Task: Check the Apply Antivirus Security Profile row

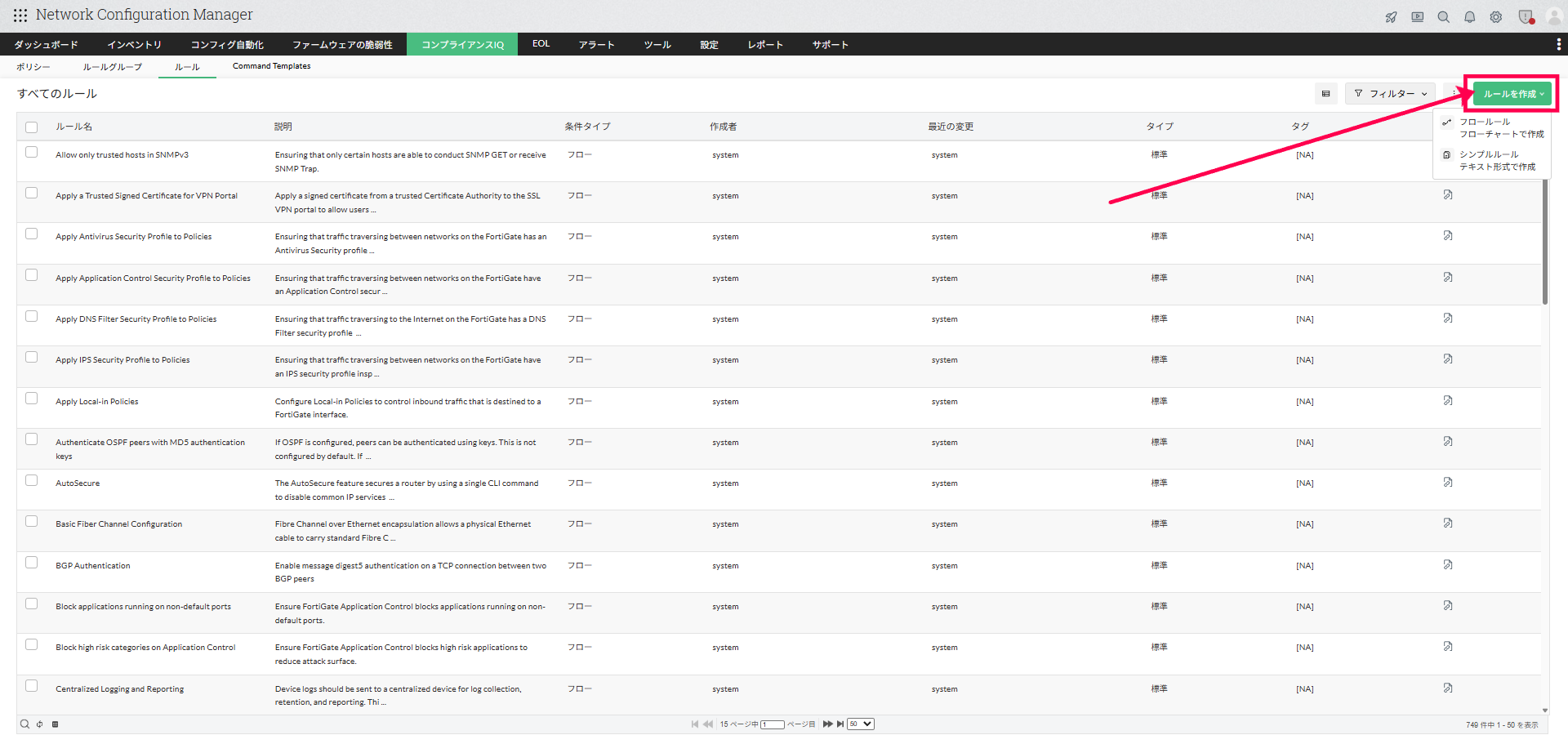Action: [x=32, y=234]
